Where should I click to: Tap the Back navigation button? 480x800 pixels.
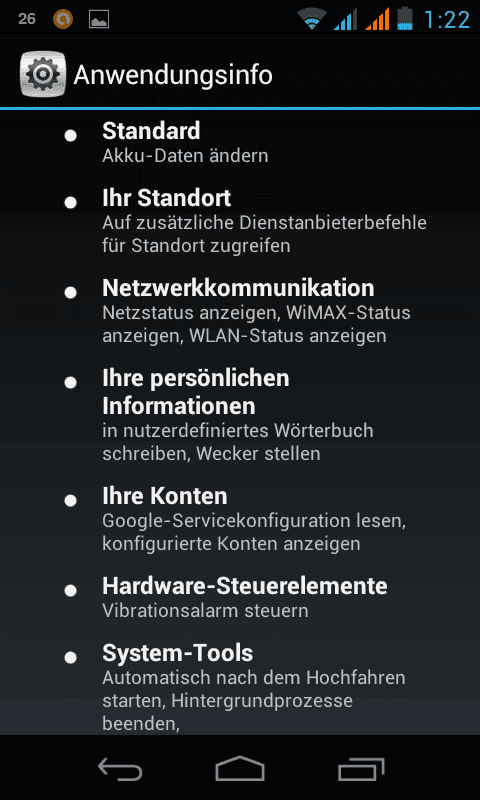click(120, 769)
